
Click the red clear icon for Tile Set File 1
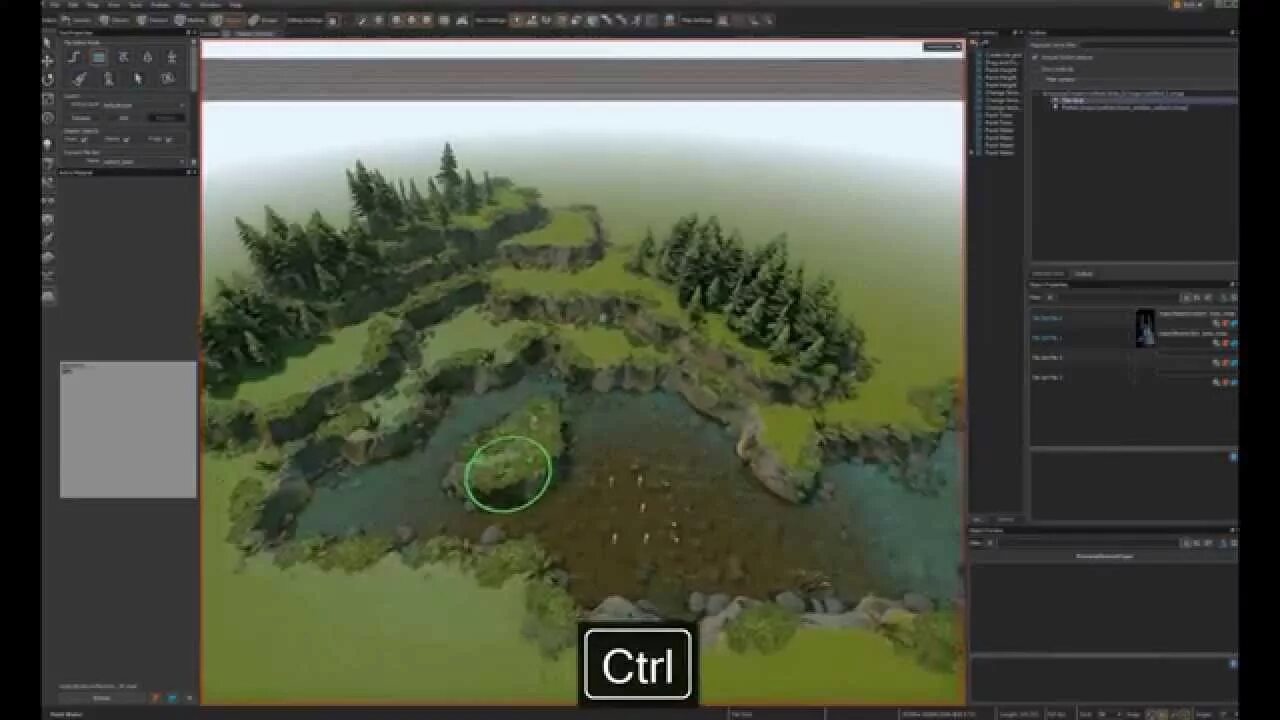pyautogui.click(x=1225, y=324)
